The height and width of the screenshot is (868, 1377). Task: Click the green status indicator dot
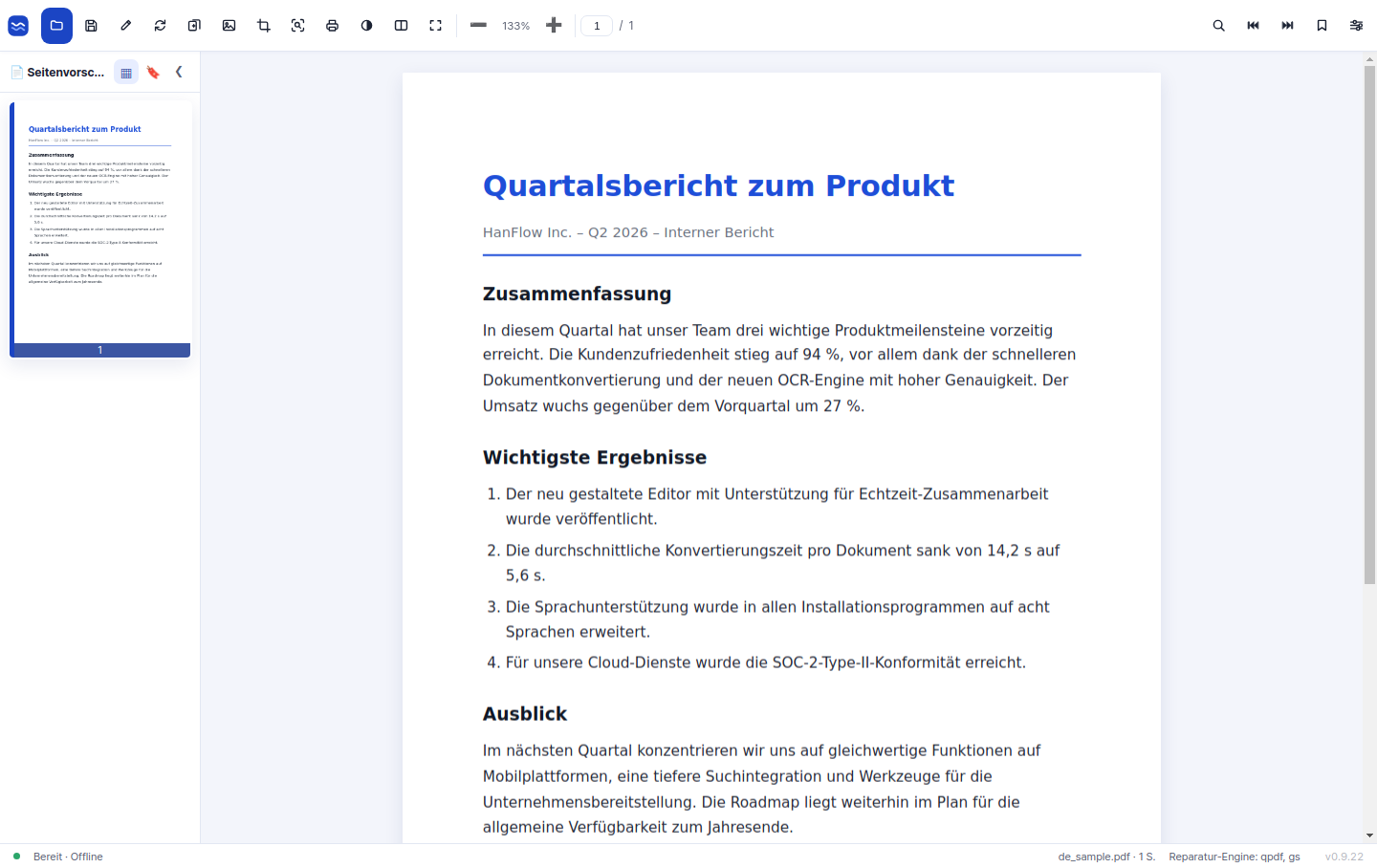coord(16,857)
